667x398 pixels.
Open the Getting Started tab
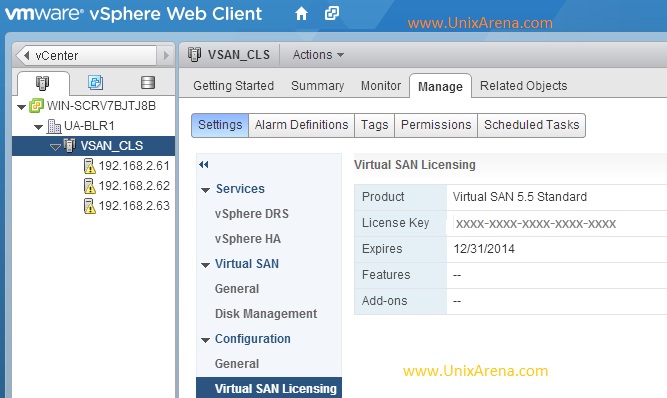(234, 85)
